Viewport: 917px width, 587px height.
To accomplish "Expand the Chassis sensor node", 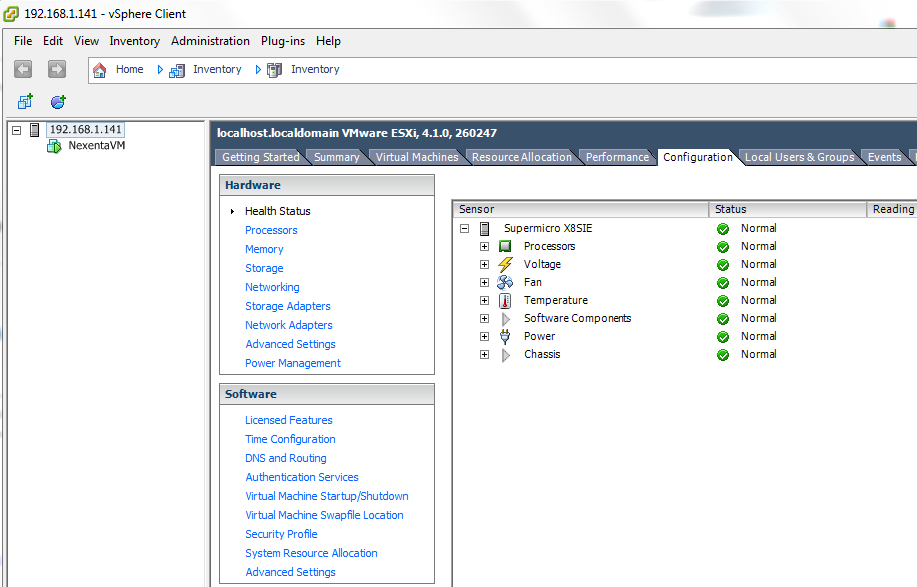I will [484, 355].
